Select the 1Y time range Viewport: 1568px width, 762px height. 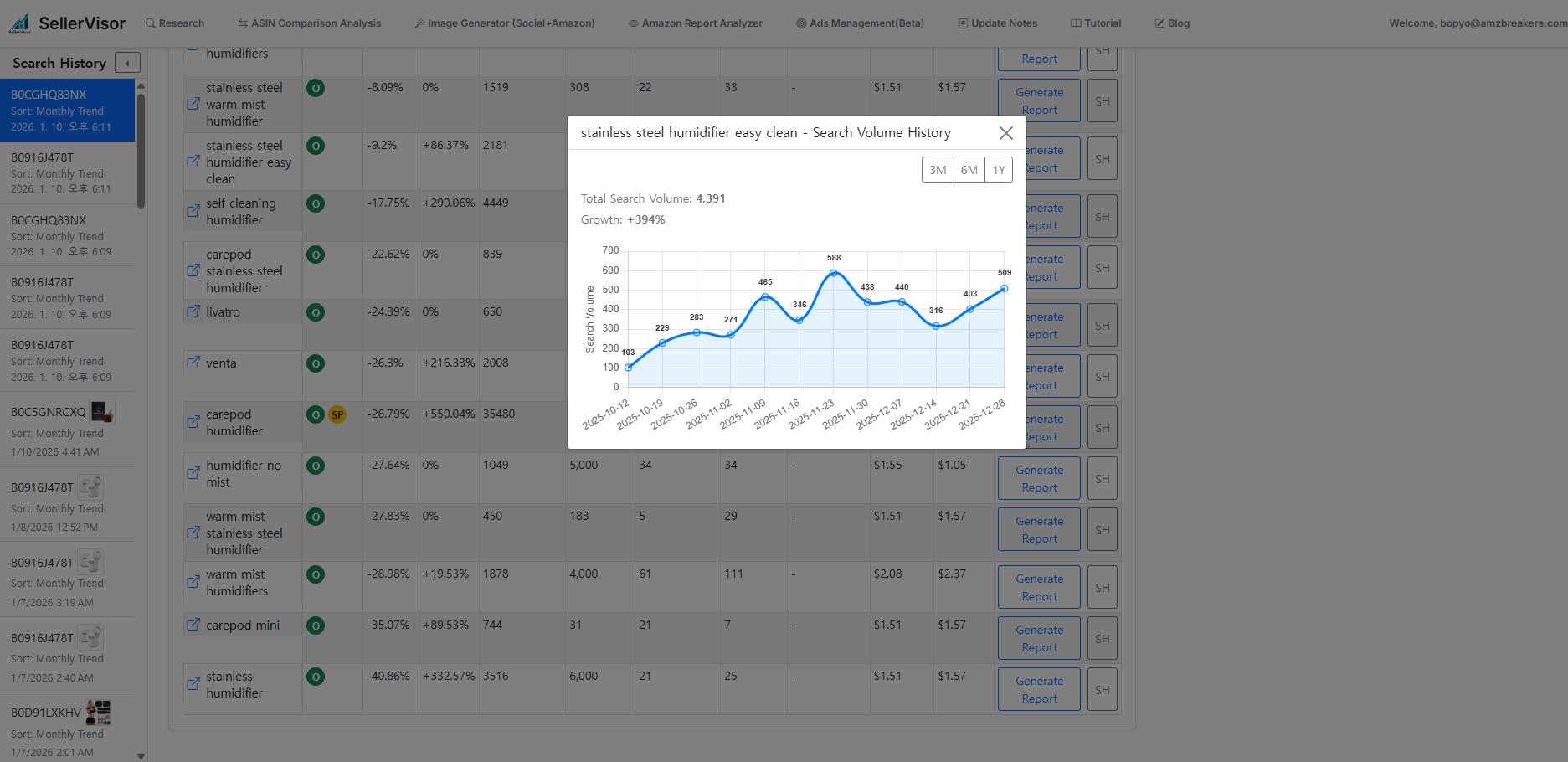click(x=998, y=169)
